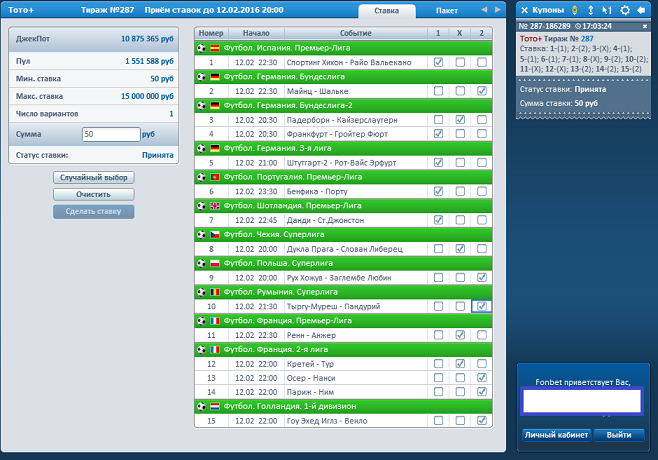Go to previous draw with left triangle arrow
658x460 pixels.
[x=484, y=10]
